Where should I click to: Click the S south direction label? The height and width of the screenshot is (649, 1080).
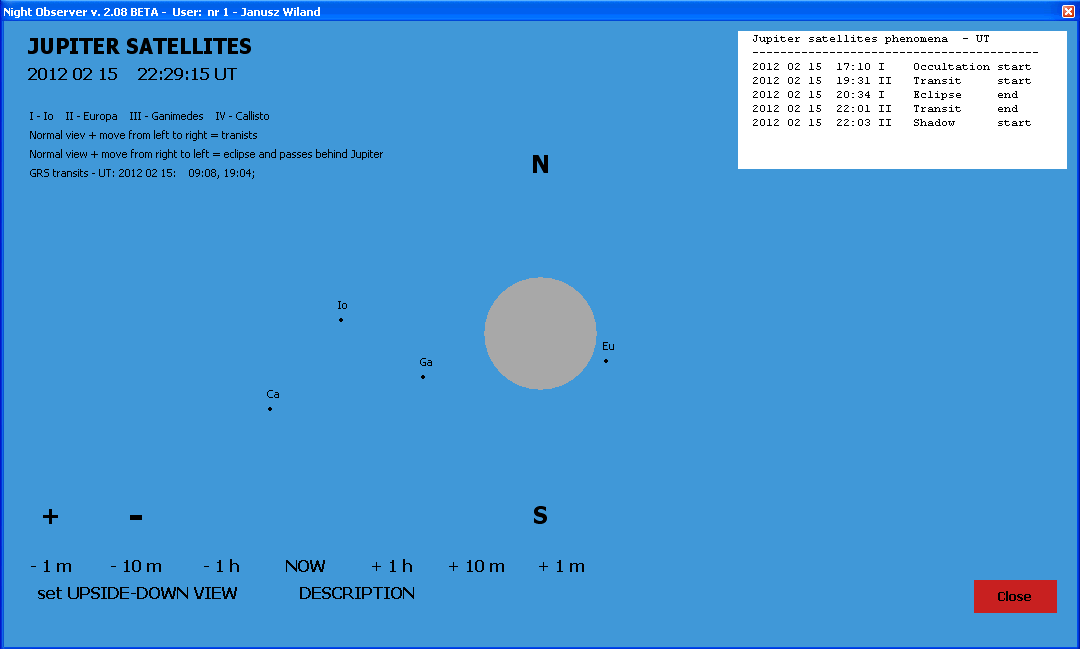coord(540,515)
